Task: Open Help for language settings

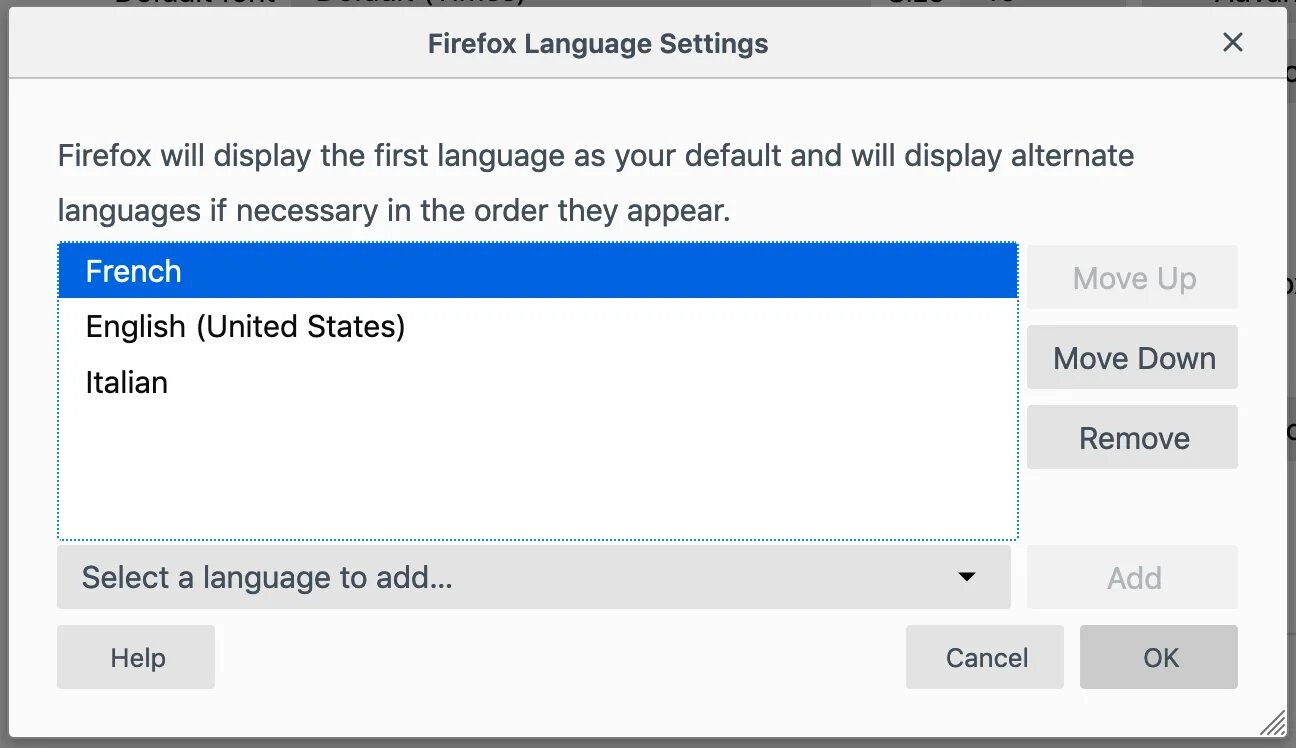Action: click(136, 657)
